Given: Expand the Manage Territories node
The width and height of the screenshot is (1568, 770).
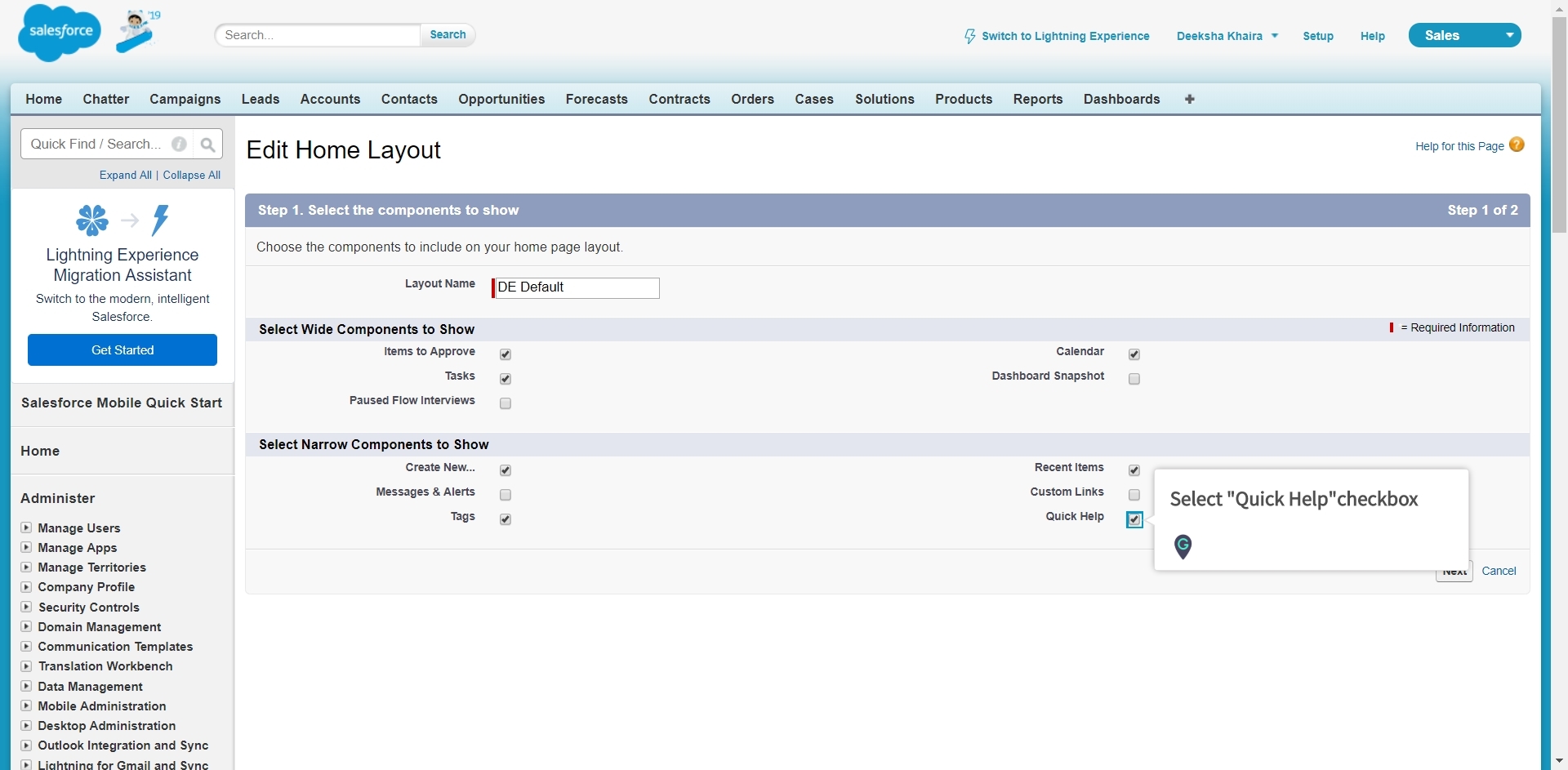Looking at the screenshot, I should [26, 567].
